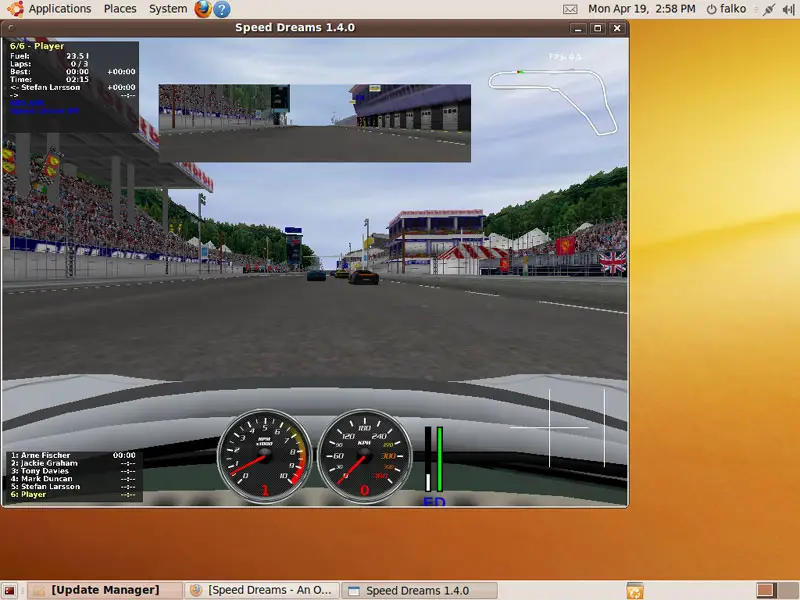Viewport: 800px width, 600px height.
Task: Open the clock showing Mon Apr 19
Action: 641,9
